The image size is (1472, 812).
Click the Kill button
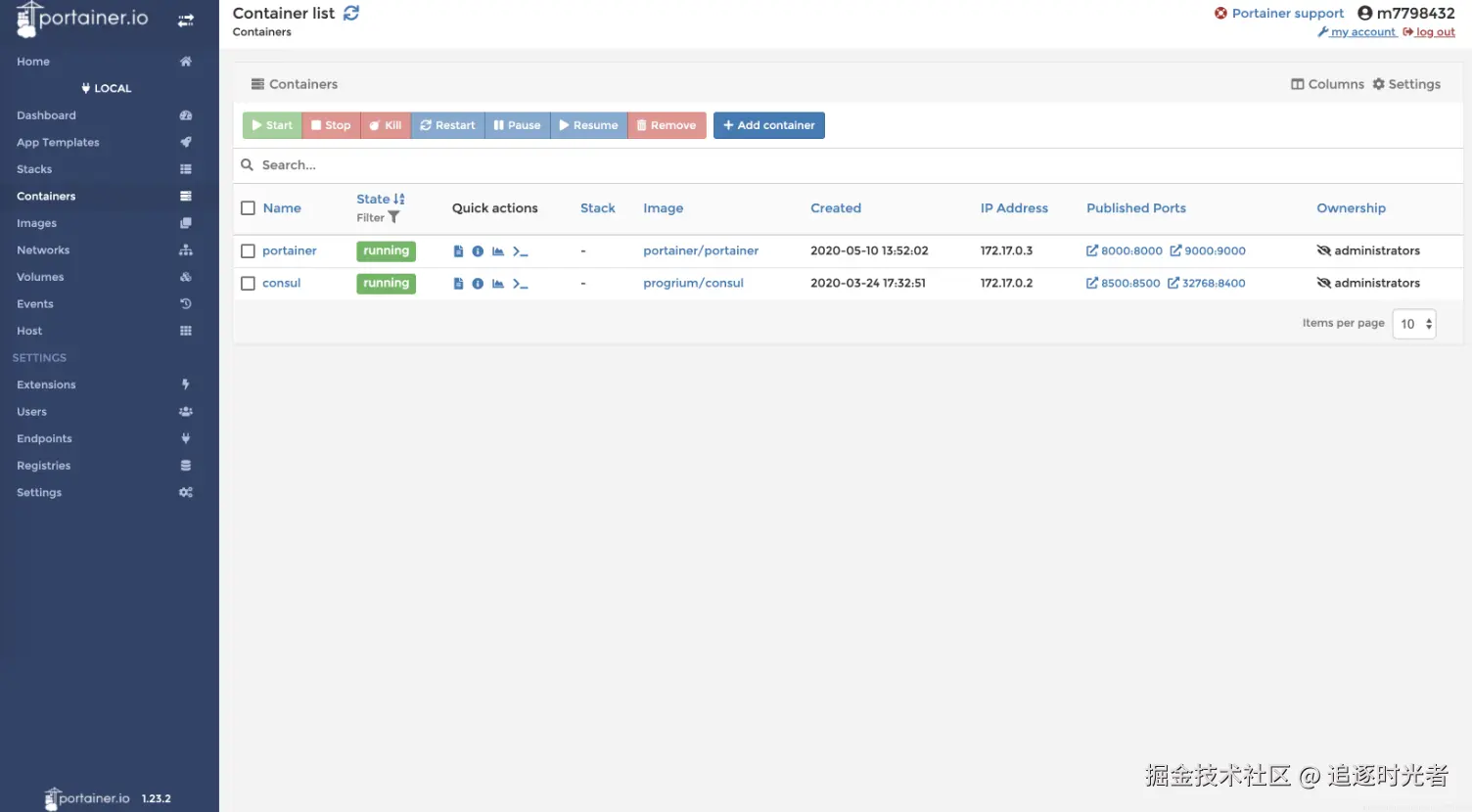pos(386,125)
